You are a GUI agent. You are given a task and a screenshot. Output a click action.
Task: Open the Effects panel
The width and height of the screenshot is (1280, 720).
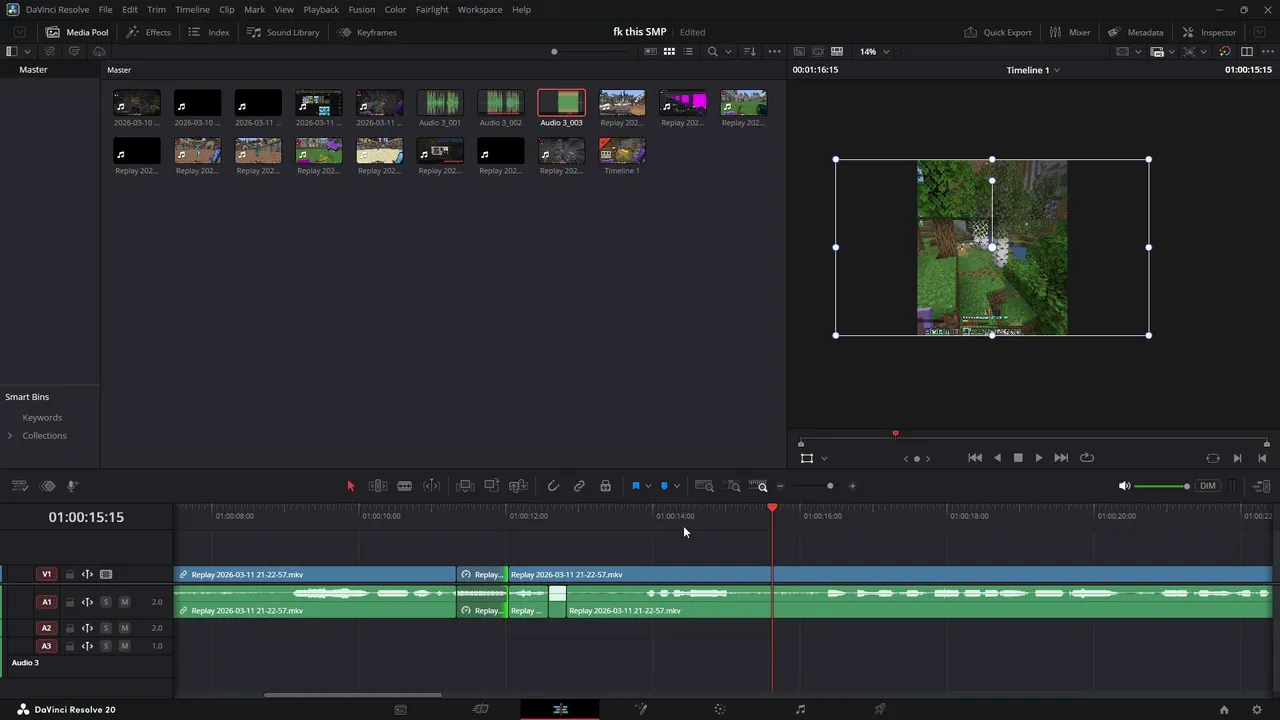(148, 32)
